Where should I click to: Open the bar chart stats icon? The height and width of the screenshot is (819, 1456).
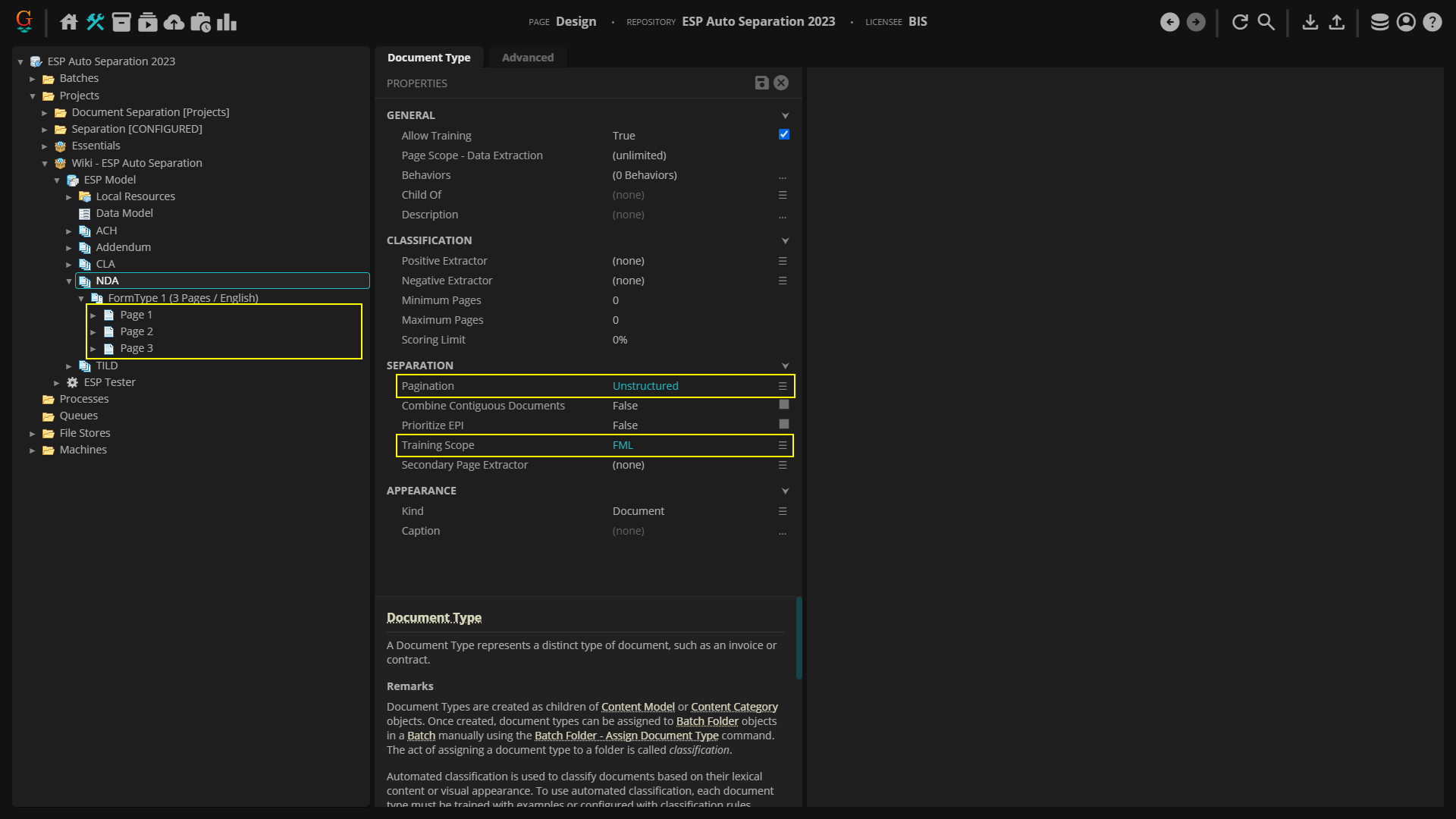click(x=226, y=22)
